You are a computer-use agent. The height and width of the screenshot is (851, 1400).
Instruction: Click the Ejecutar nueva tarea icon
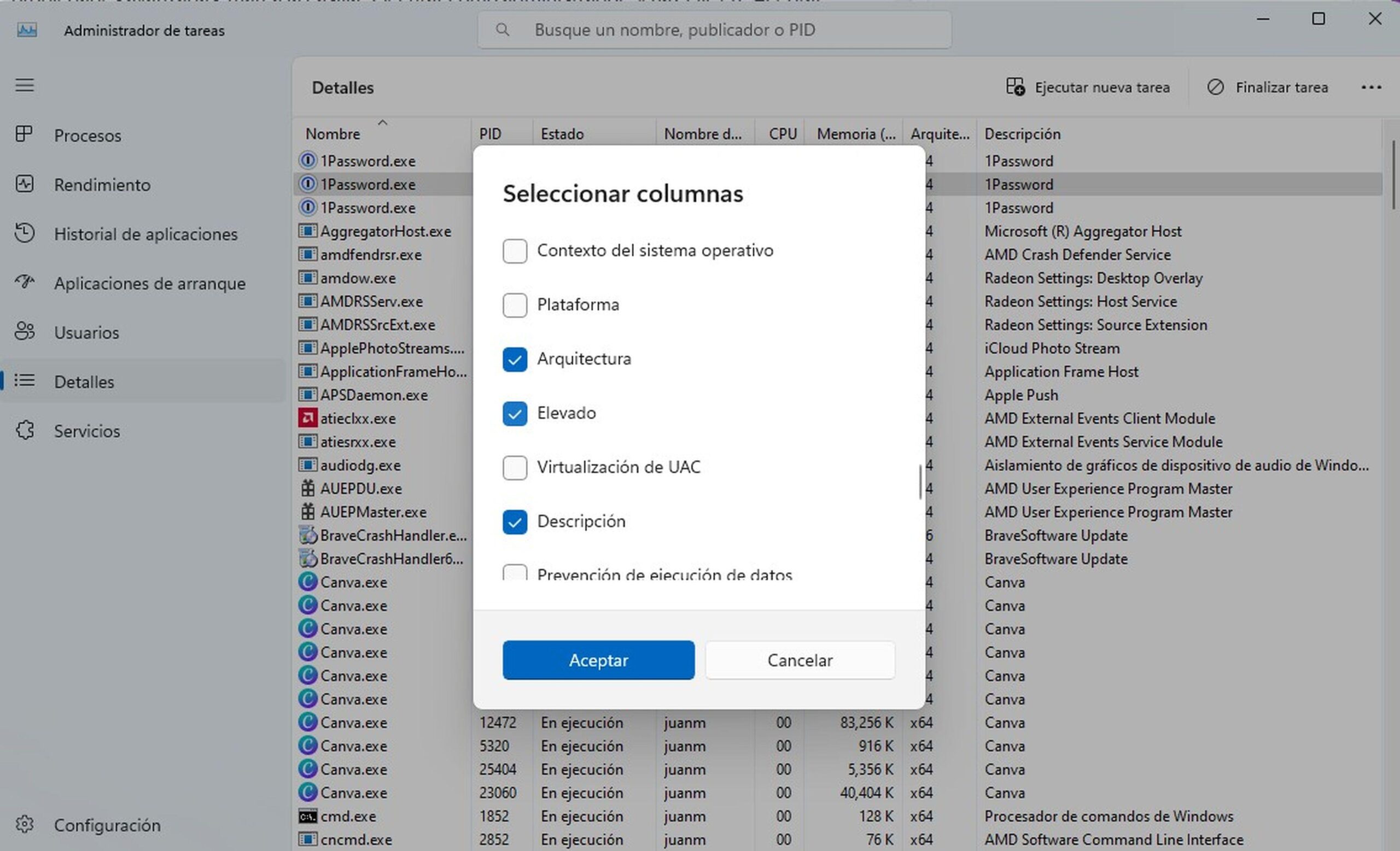(1016, 87)
